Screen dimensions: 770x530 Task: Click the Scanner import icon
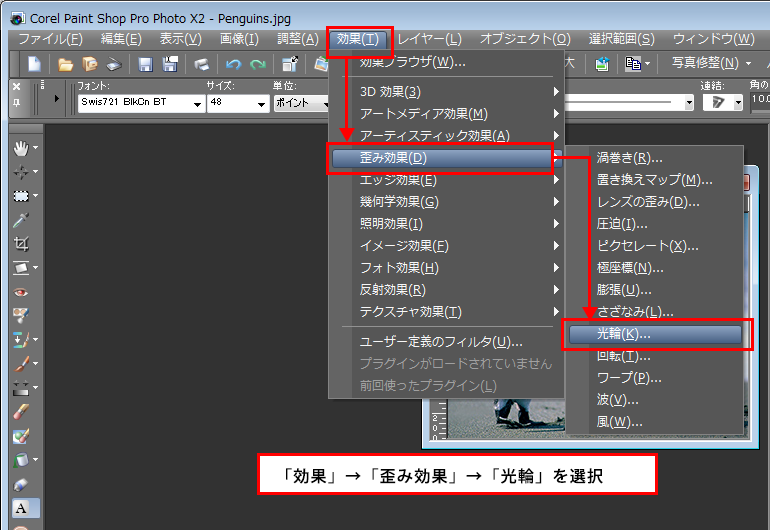[x=113, y=64]
